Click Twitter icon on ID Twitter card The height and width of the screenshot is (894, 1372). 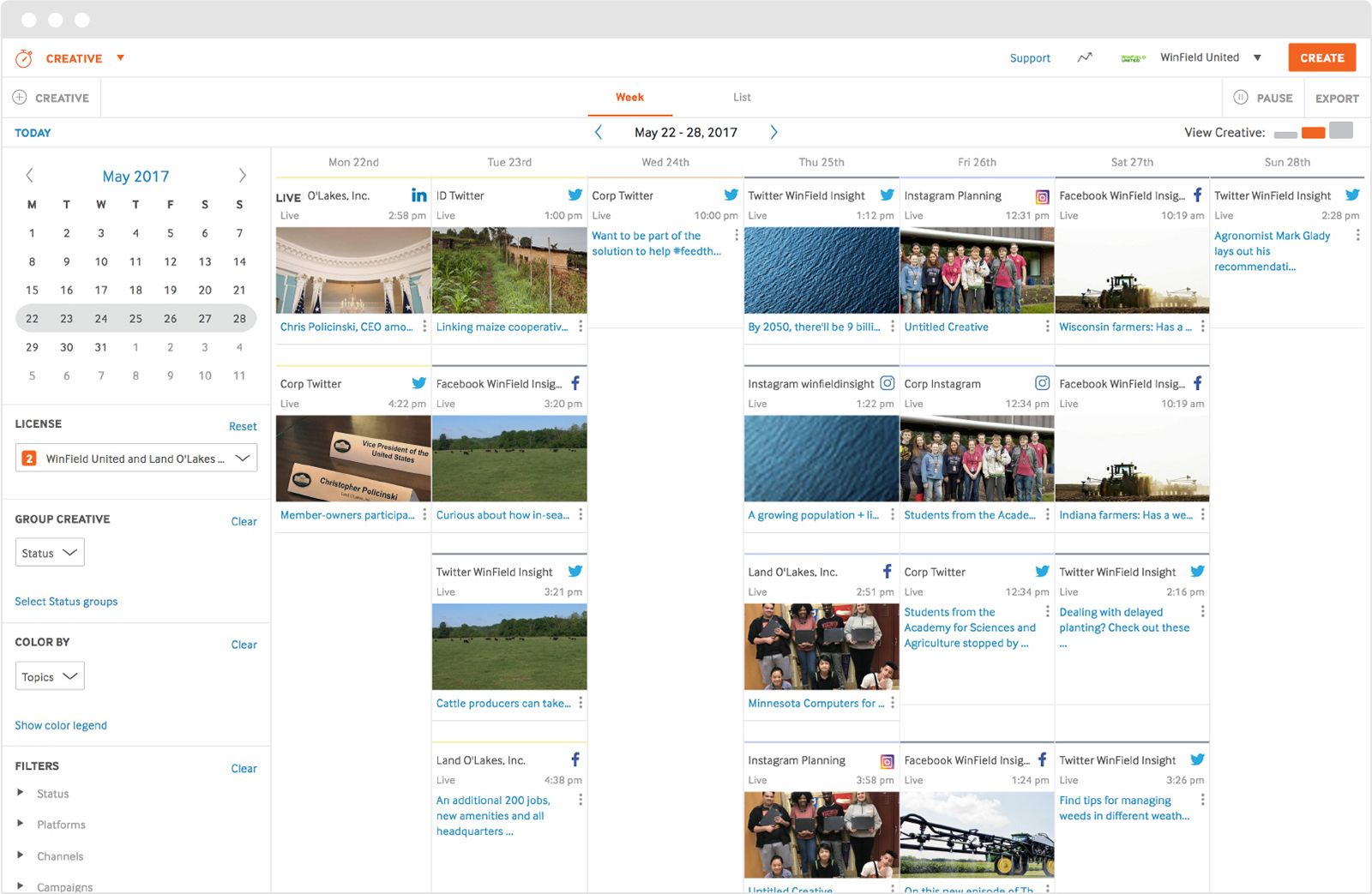tap(575, 195)
